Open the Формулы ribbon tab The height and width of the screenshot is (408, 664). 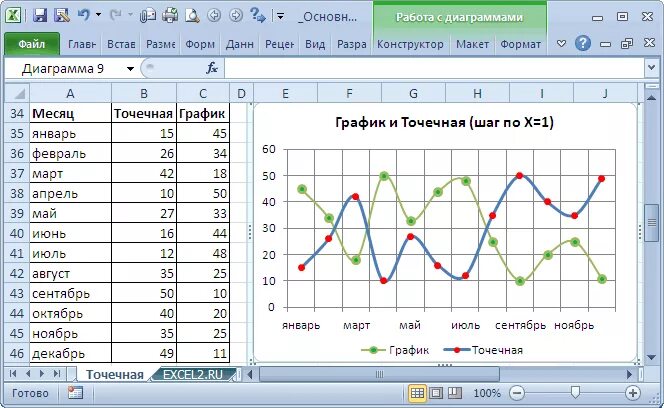(200, 44)
